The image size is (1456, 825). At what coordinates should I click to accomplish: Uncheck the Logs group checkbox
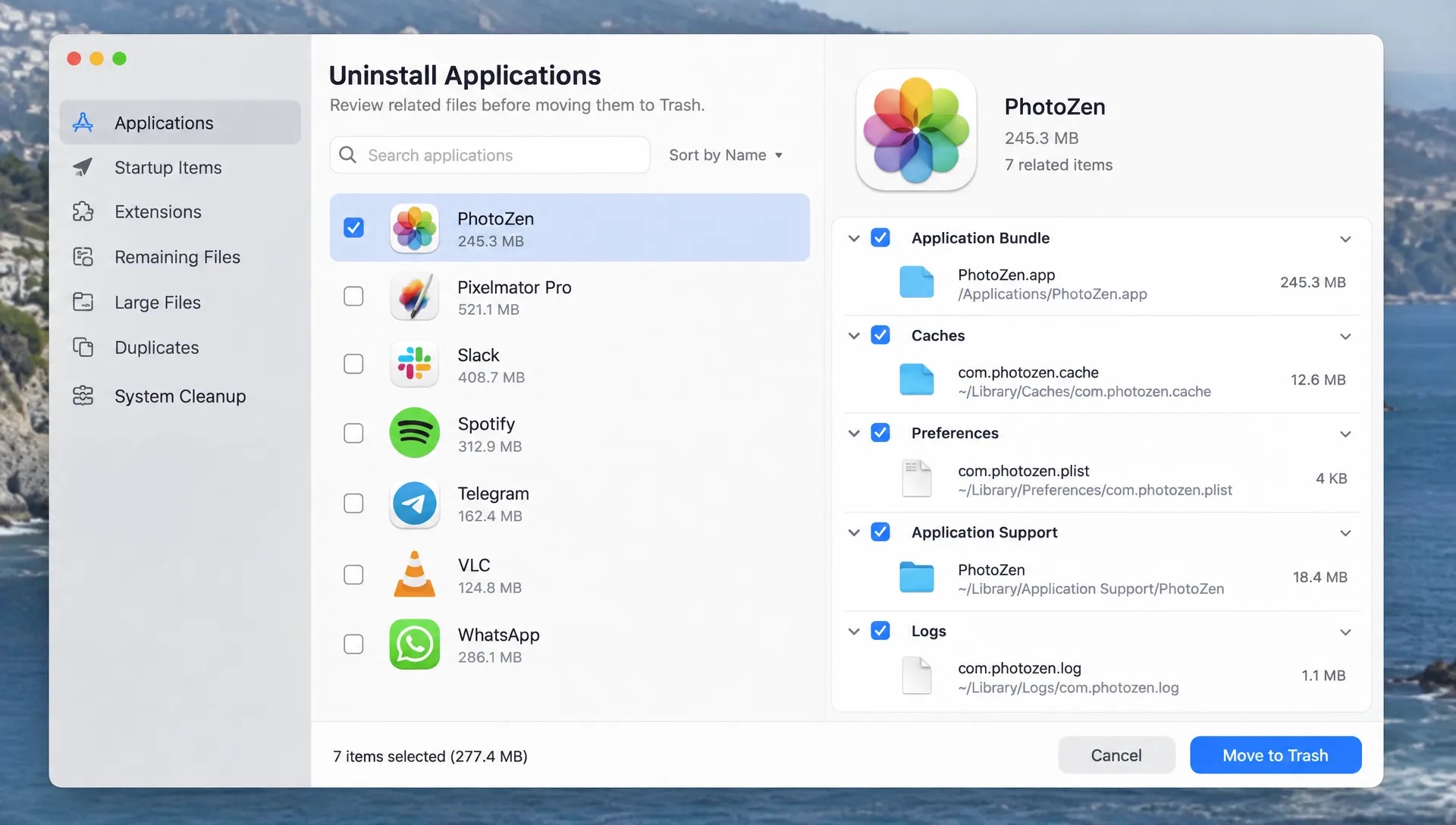(880, 631)
